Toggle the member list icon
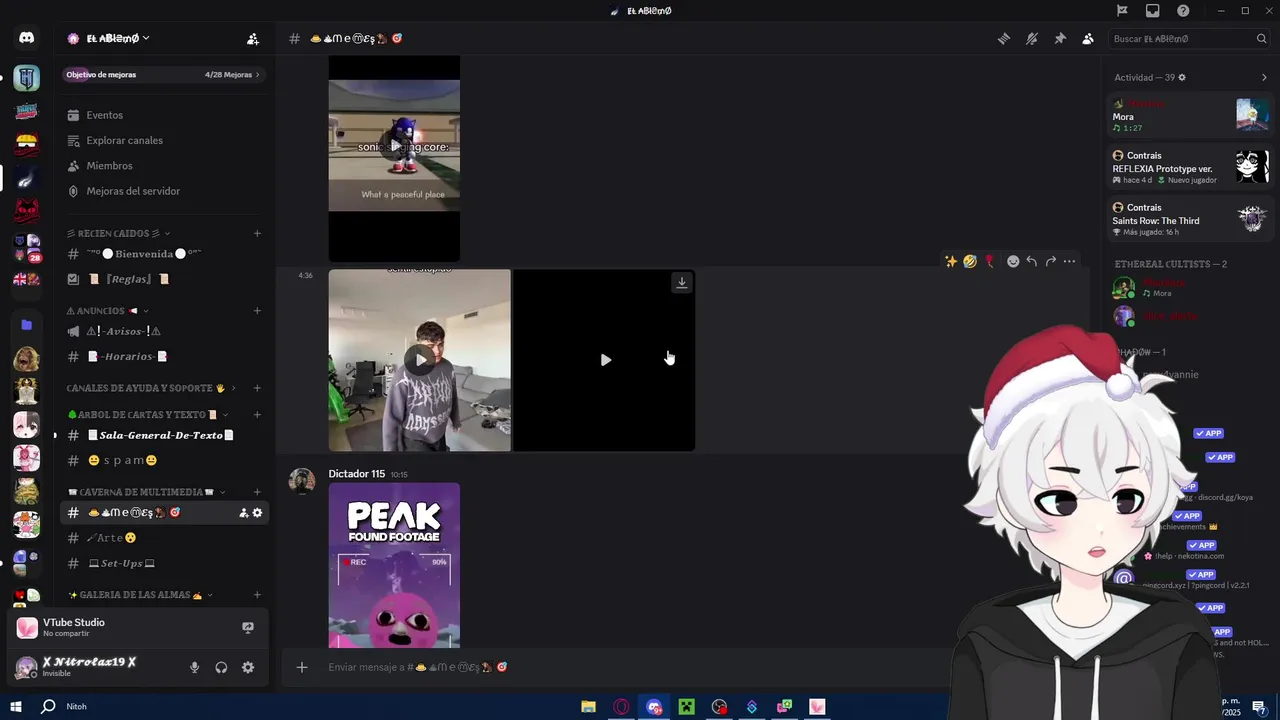Screen dimensions: 1280x720 pyautogui.click(x=1088, y=39)
